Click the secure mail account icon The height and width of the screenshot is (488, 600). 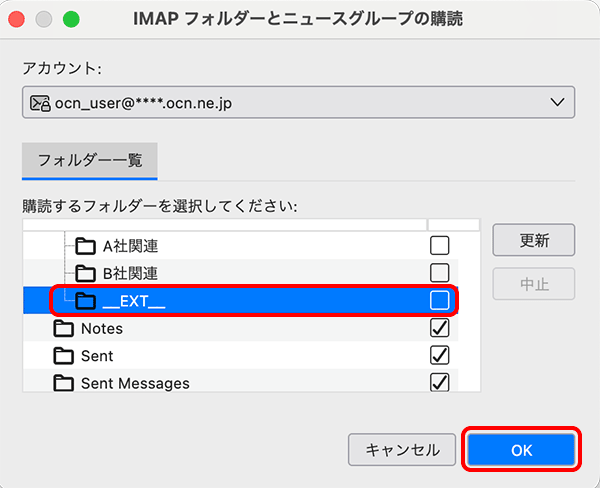40,102
